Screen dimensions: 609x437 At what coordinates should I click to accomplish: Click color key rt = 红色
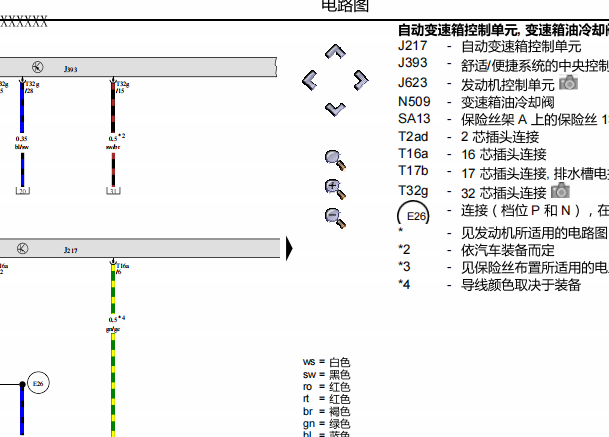click(326, 399)
